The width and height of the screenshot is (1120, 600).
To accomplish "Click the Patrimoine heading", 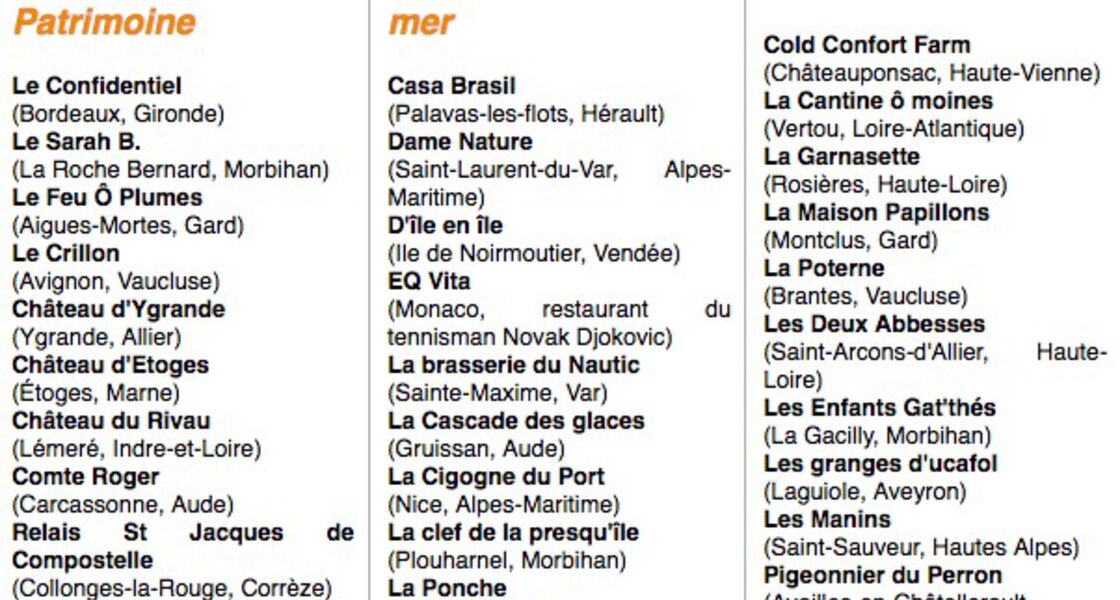I will coord(104,21).
